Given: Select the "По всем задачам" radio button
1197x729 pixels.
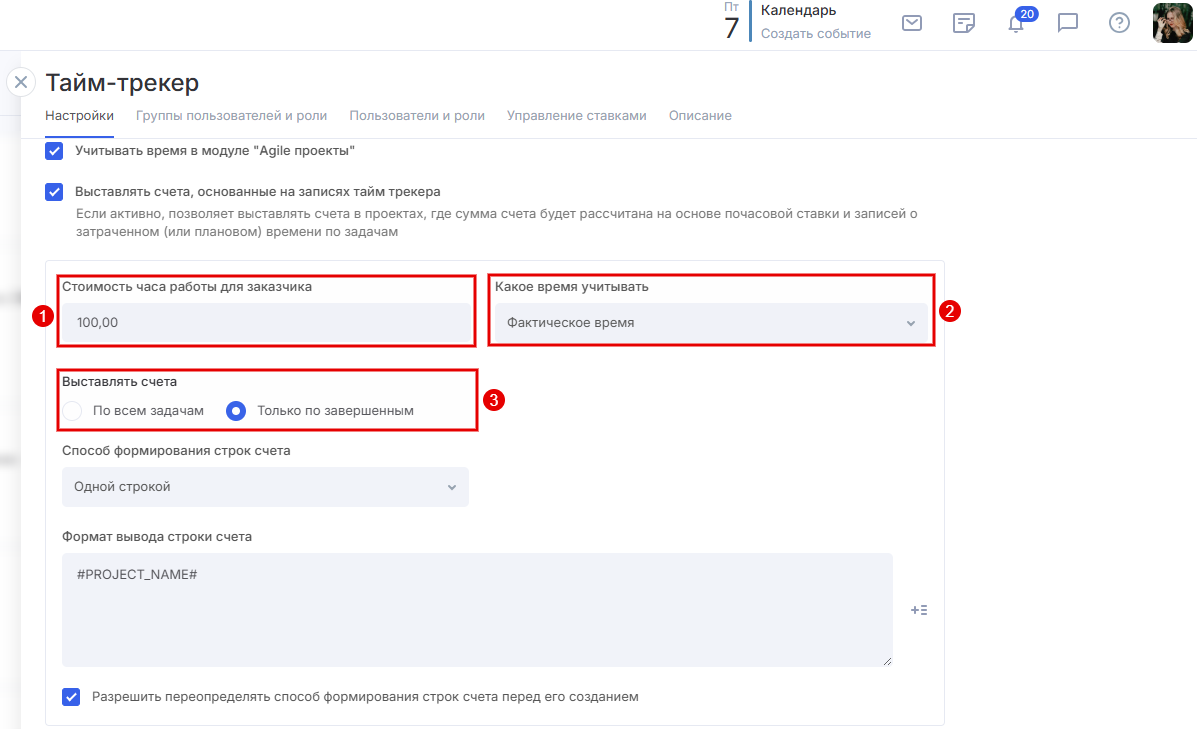Looking at the screenshot, I should point(72,411).
